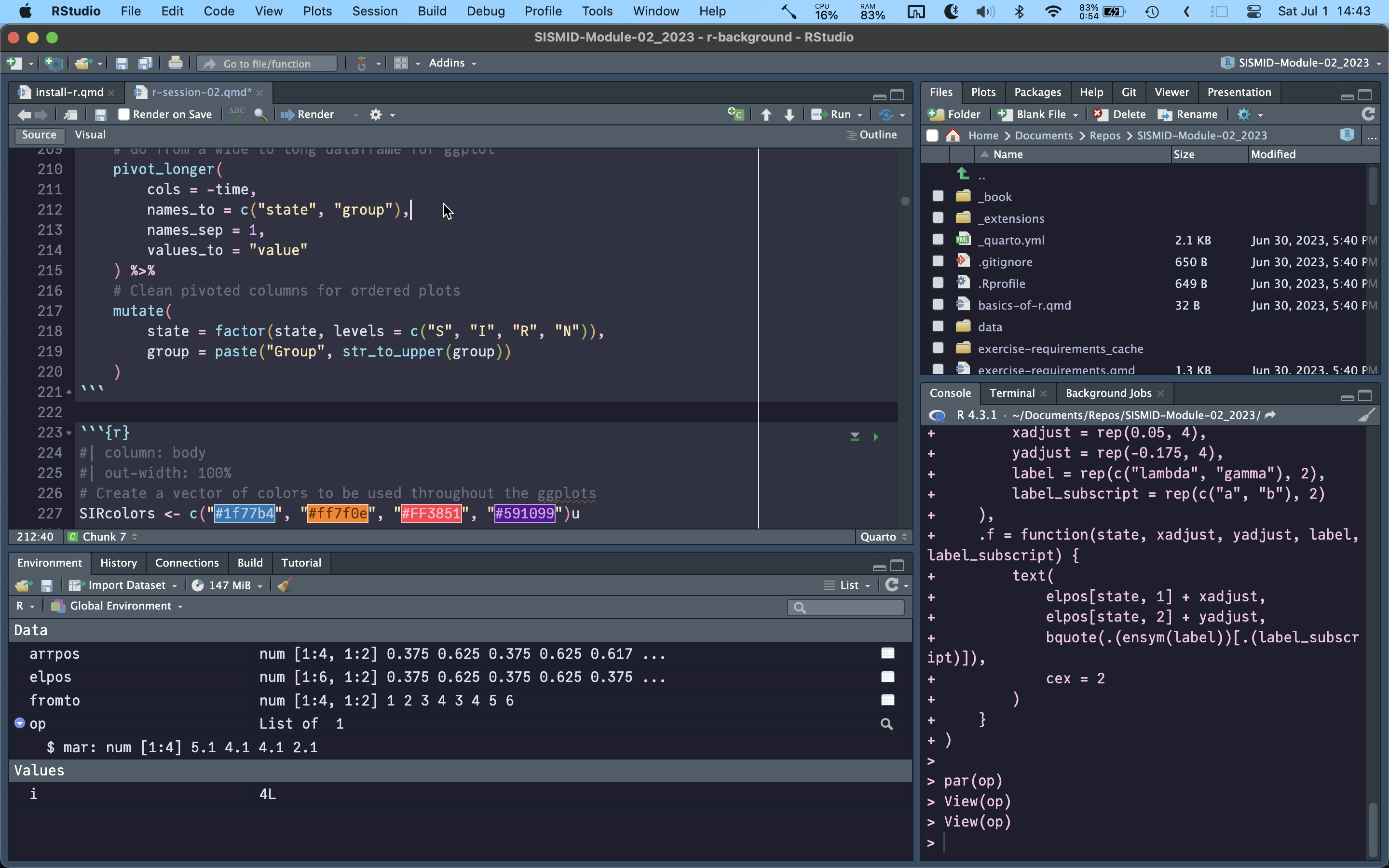Open the Session menu
Viewport: 1389px width, 868px height.
374,11
